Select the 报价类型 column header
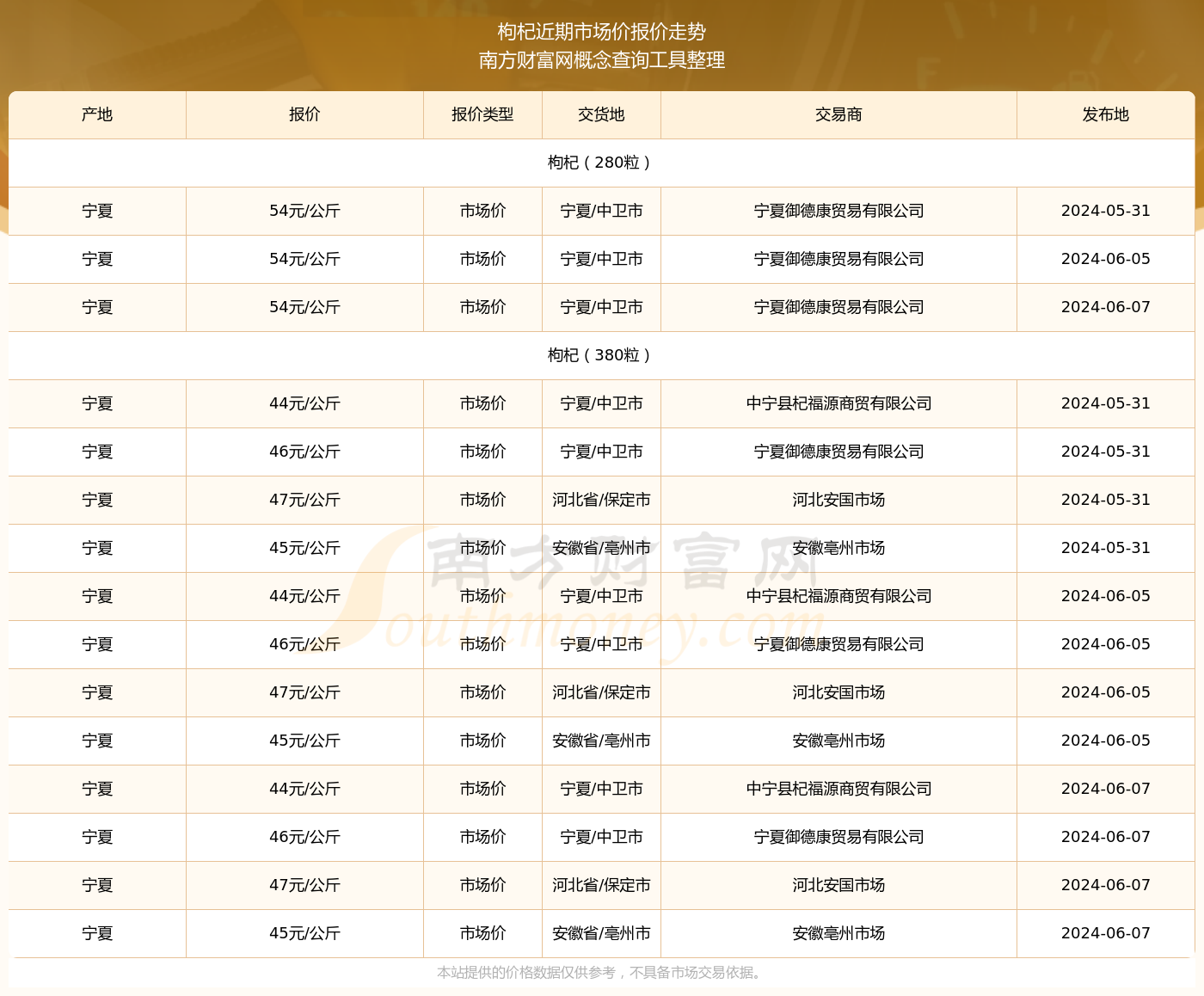1204x996 pixels. (x=482, y=114)
